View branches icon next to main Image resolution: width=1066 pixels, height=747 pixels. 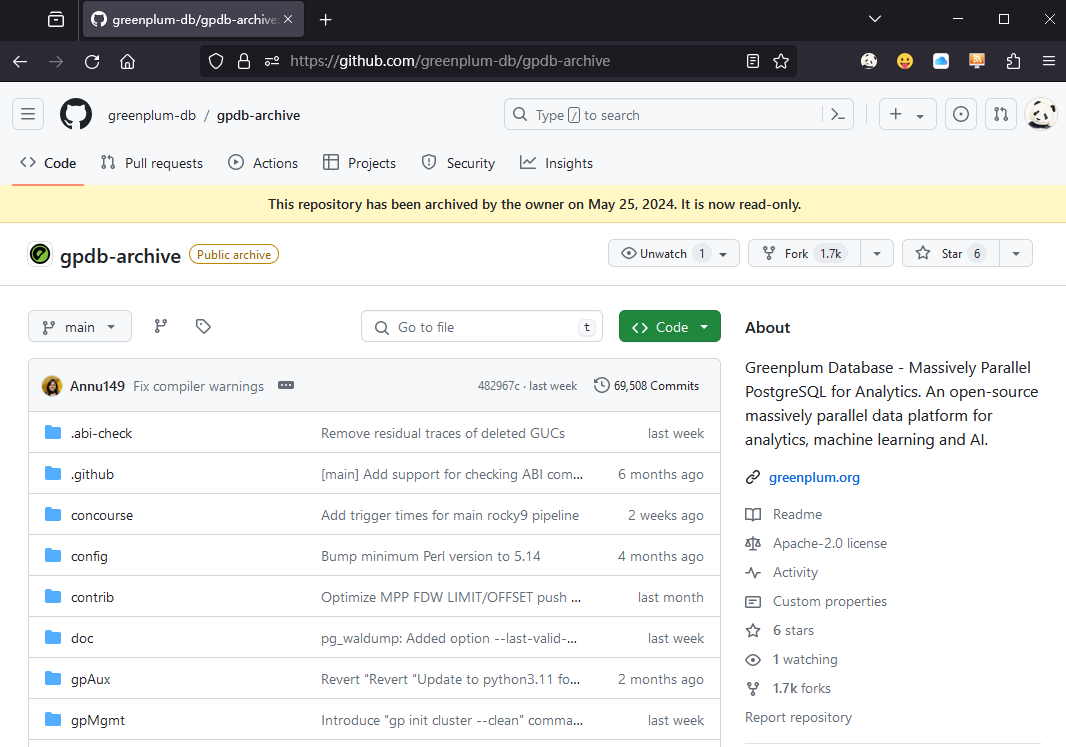[160, 326]
